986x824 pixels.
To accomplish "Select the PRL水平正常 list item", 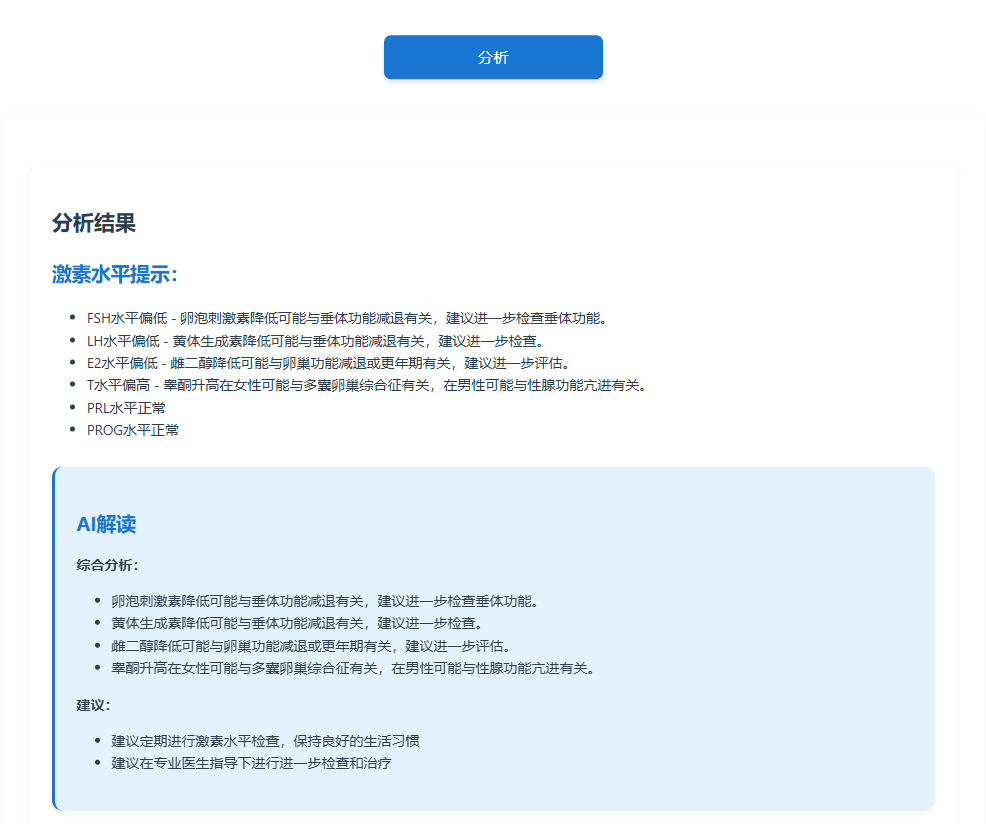I will 127,408.
